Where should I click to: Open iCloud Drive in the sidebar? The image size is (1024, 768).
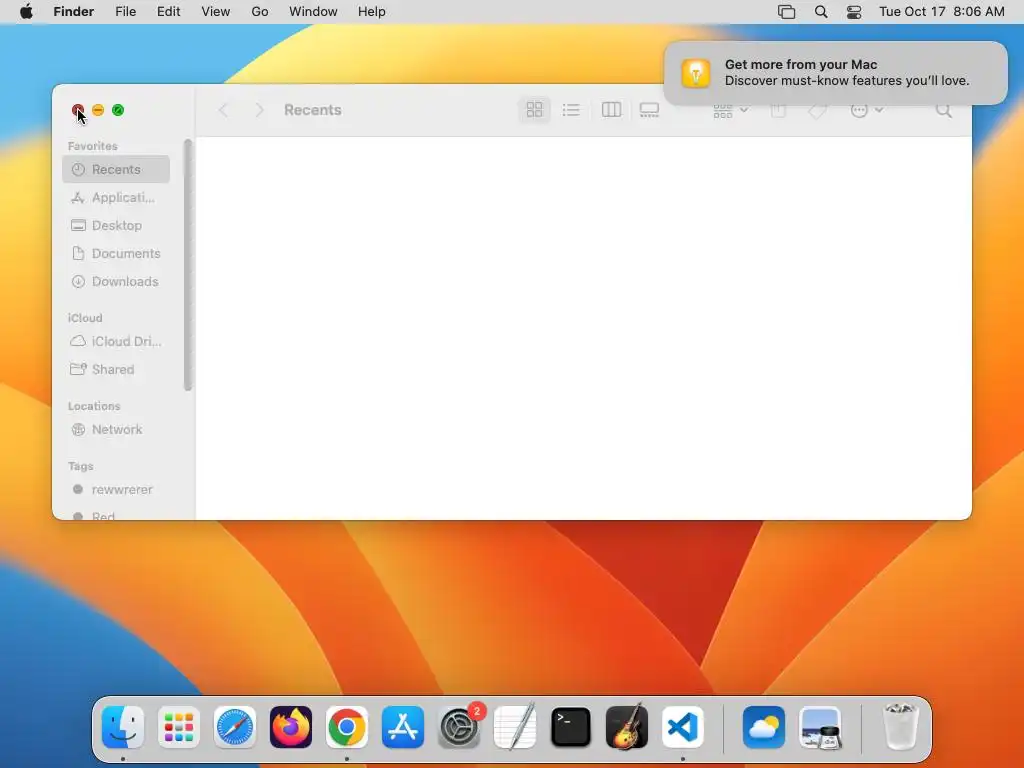[x=116, y=341]
